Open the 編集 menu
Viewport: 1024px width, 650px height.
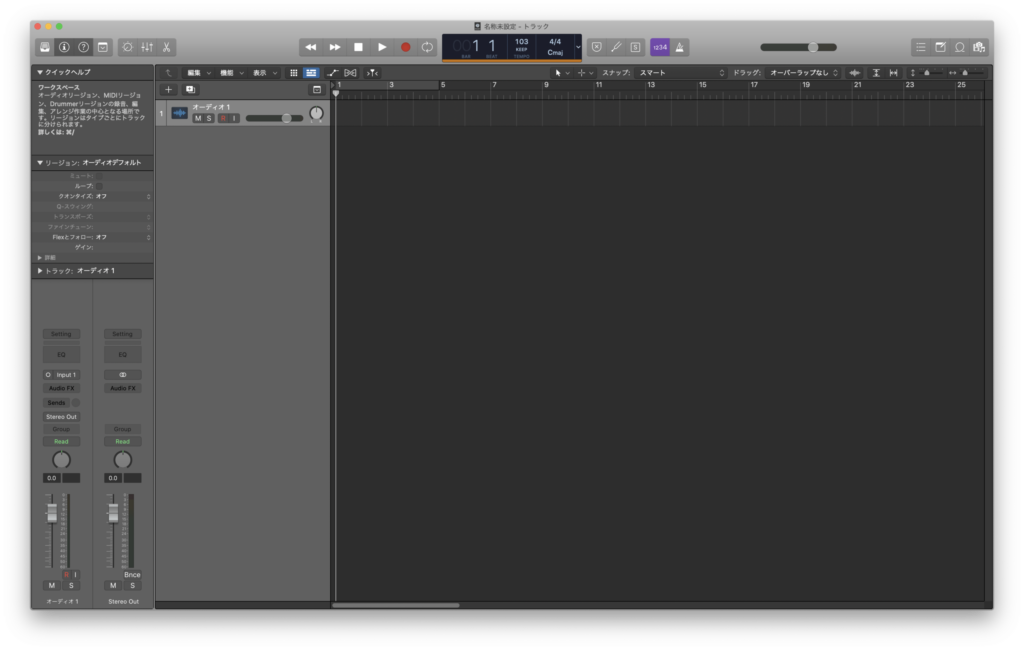click(x=199, y=73)
